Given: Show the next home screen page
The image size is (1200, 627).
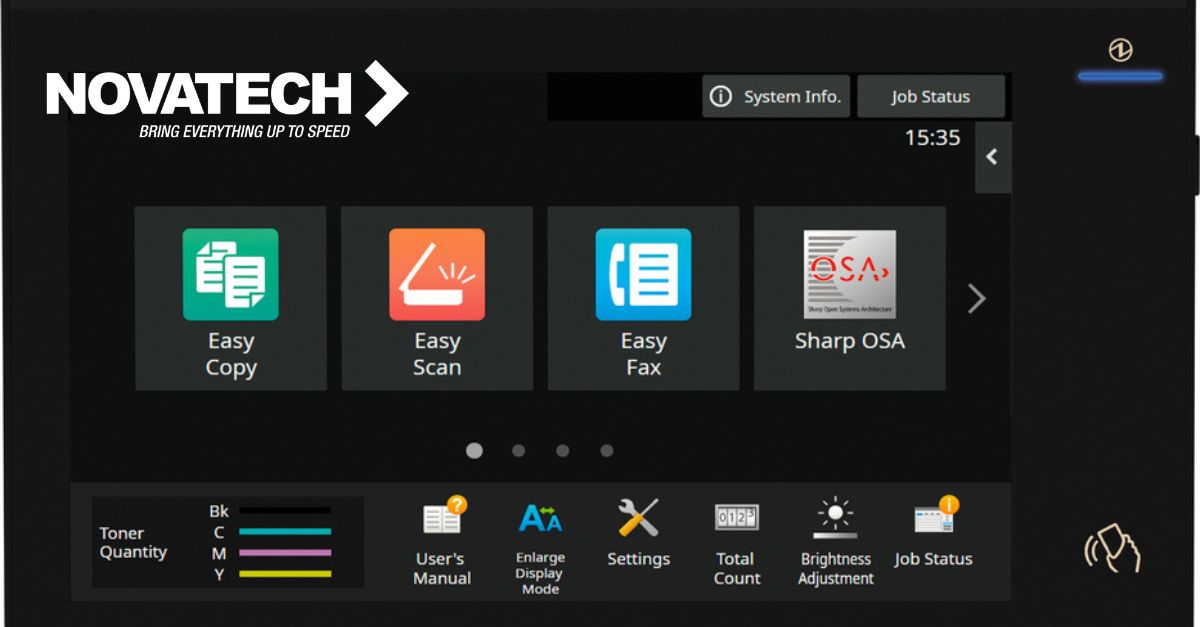Looking at the screenshot, I should point(975,298).
